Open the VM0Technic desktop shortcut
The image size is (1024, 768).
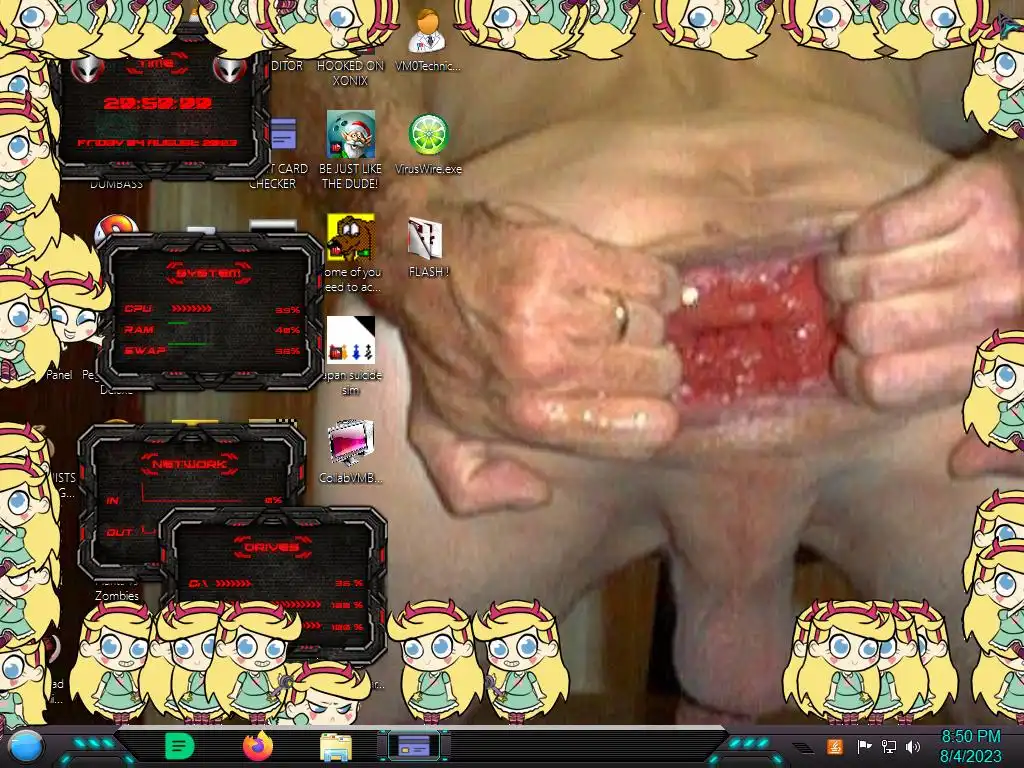pos(428,41)
